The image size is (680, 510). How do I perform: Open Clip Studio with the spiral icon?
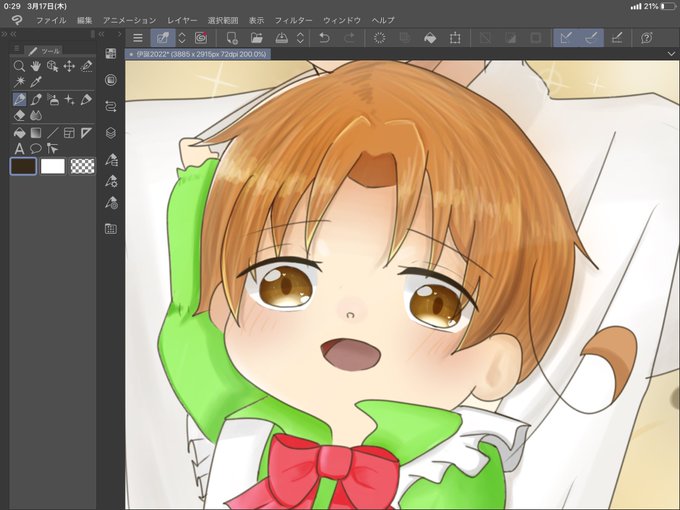[x=201, y=38]
